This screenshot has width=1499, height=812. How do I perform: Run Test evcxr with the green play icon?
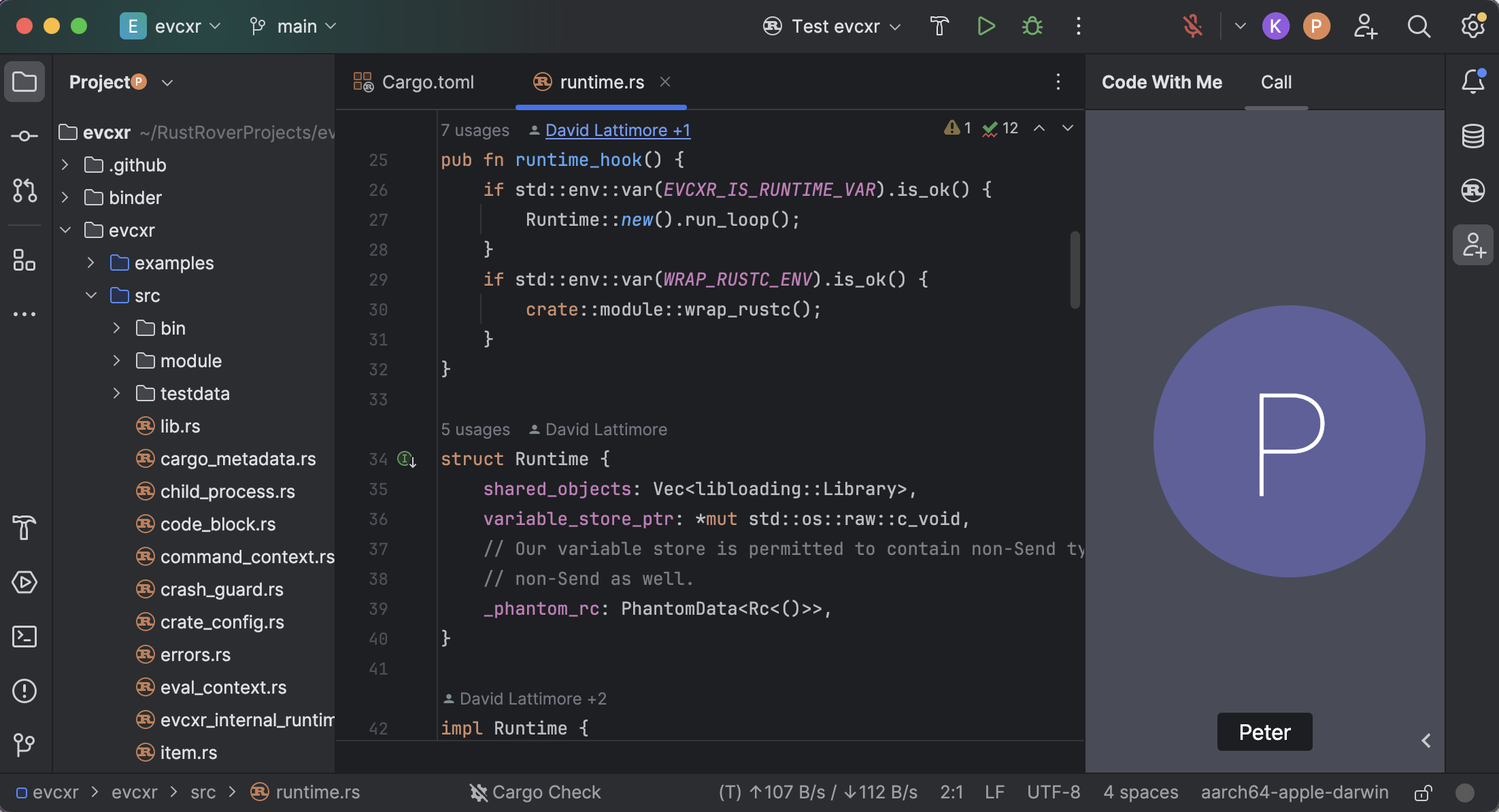pyautogui.click(x=986, y=26)
